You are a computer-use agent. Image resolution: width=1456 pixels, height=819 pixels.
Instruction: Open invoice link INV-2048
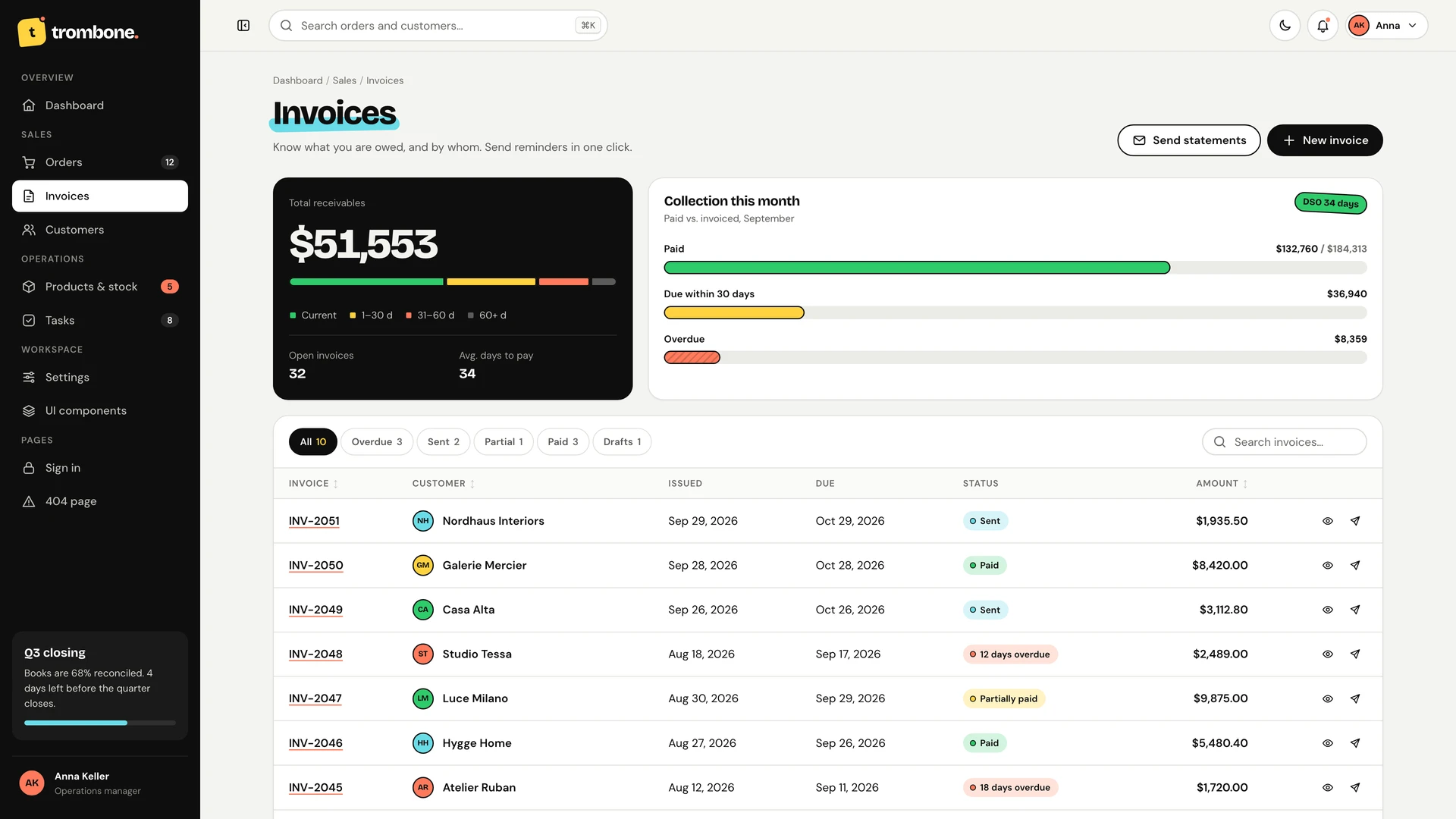click(315, 654)
